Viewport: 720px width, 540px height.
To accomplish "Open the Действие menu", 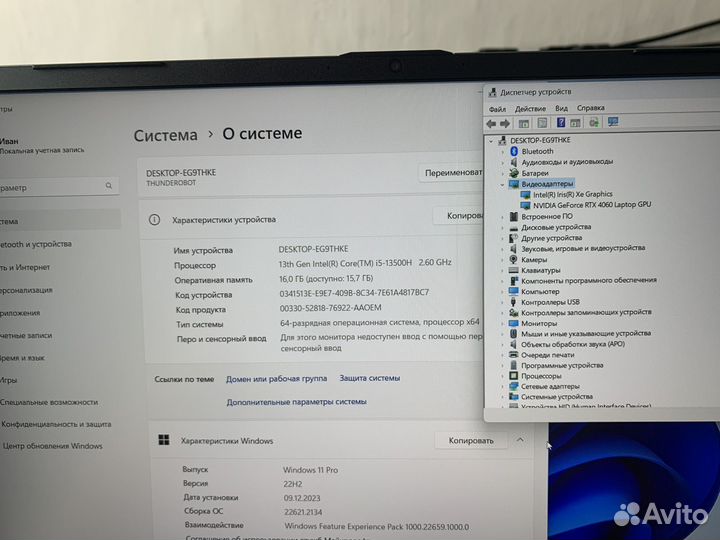I will [530, 108].
